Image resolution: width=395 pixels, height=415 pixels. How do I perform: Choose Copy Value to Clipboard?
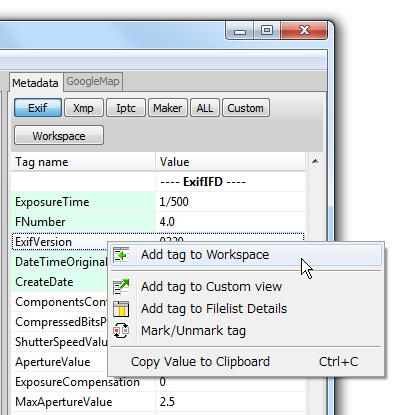pos(246,362)
